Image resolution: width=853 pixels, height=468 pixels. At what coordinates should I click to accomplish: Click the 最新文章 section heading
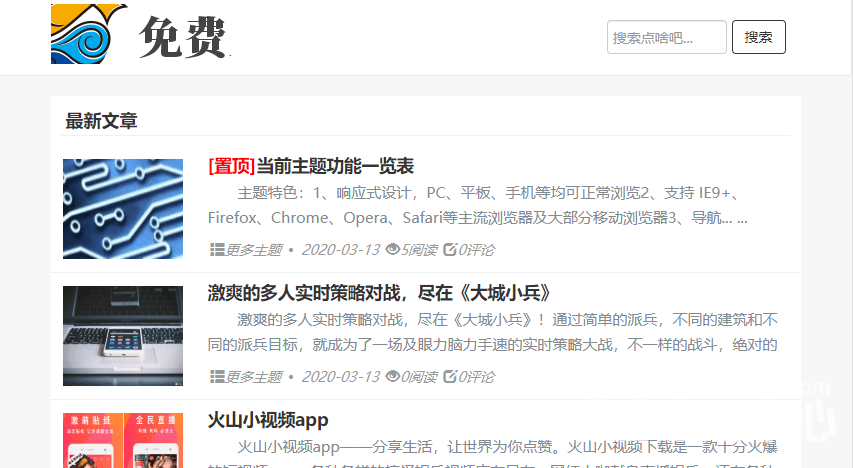[x=101, y=121]
